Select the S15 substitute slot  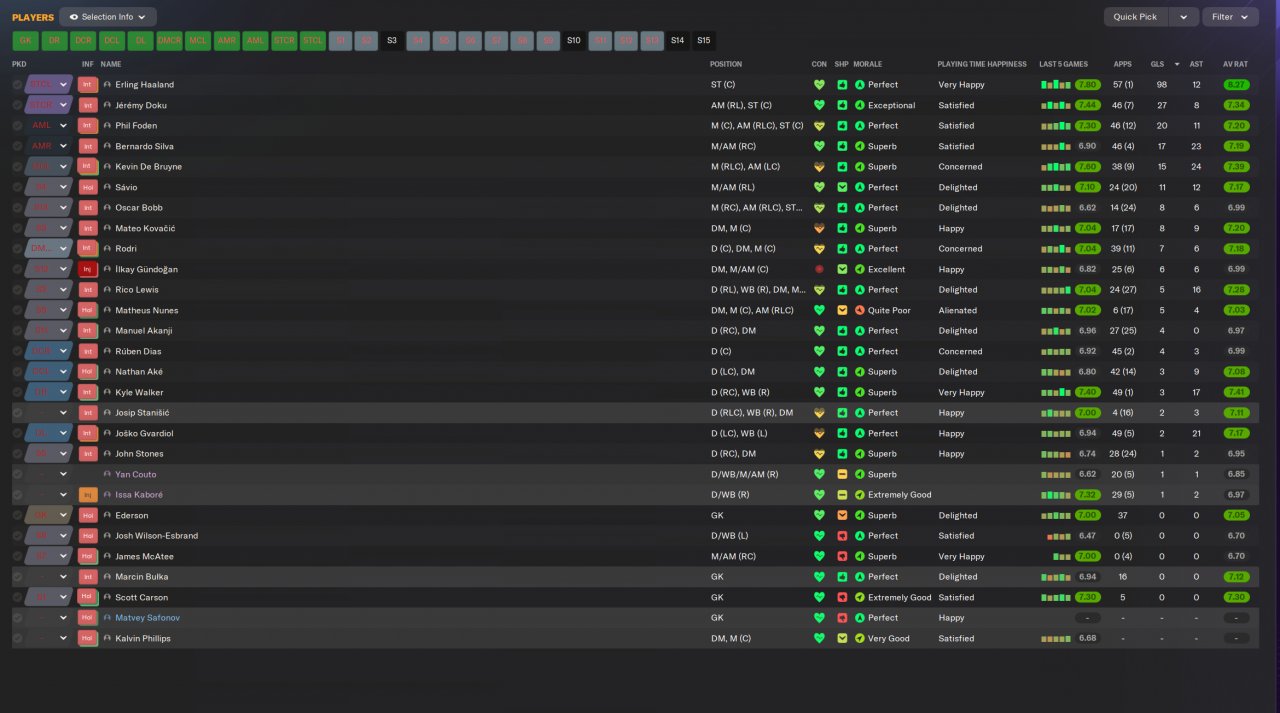point(704,41)
